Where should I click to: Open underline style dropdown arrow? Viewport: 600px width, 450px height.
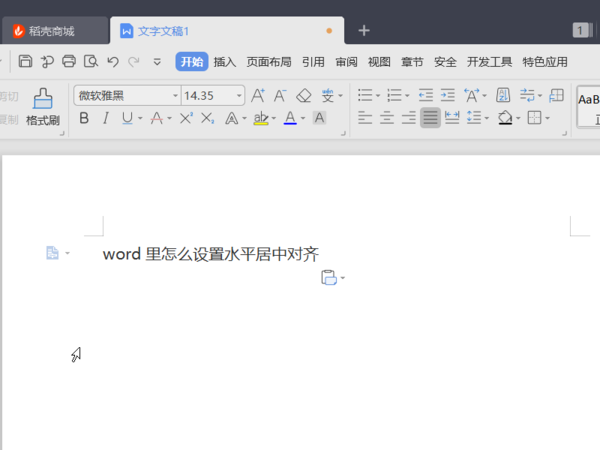tap(140, 118)
